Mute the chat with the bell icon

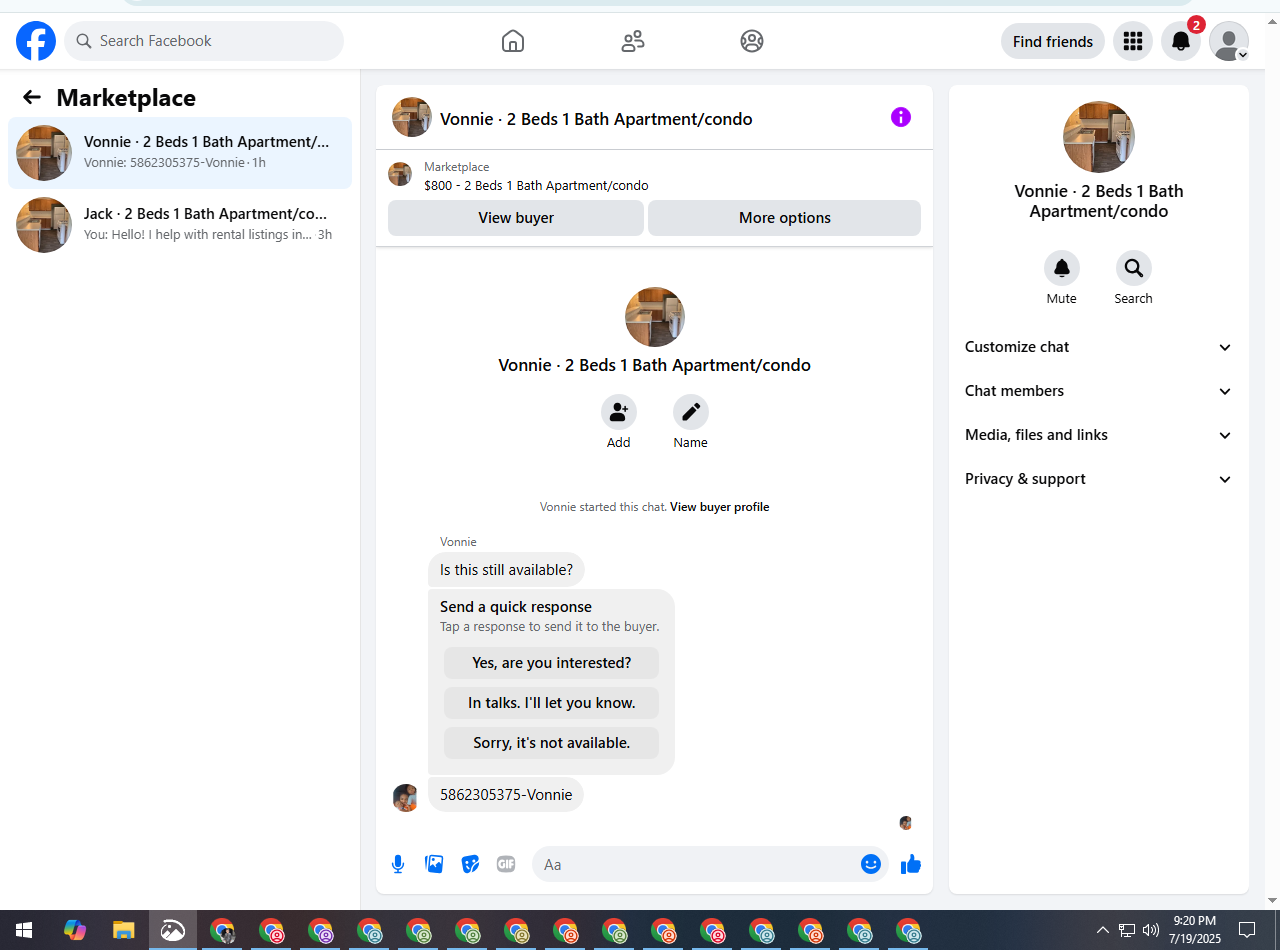coord(1062,268)
